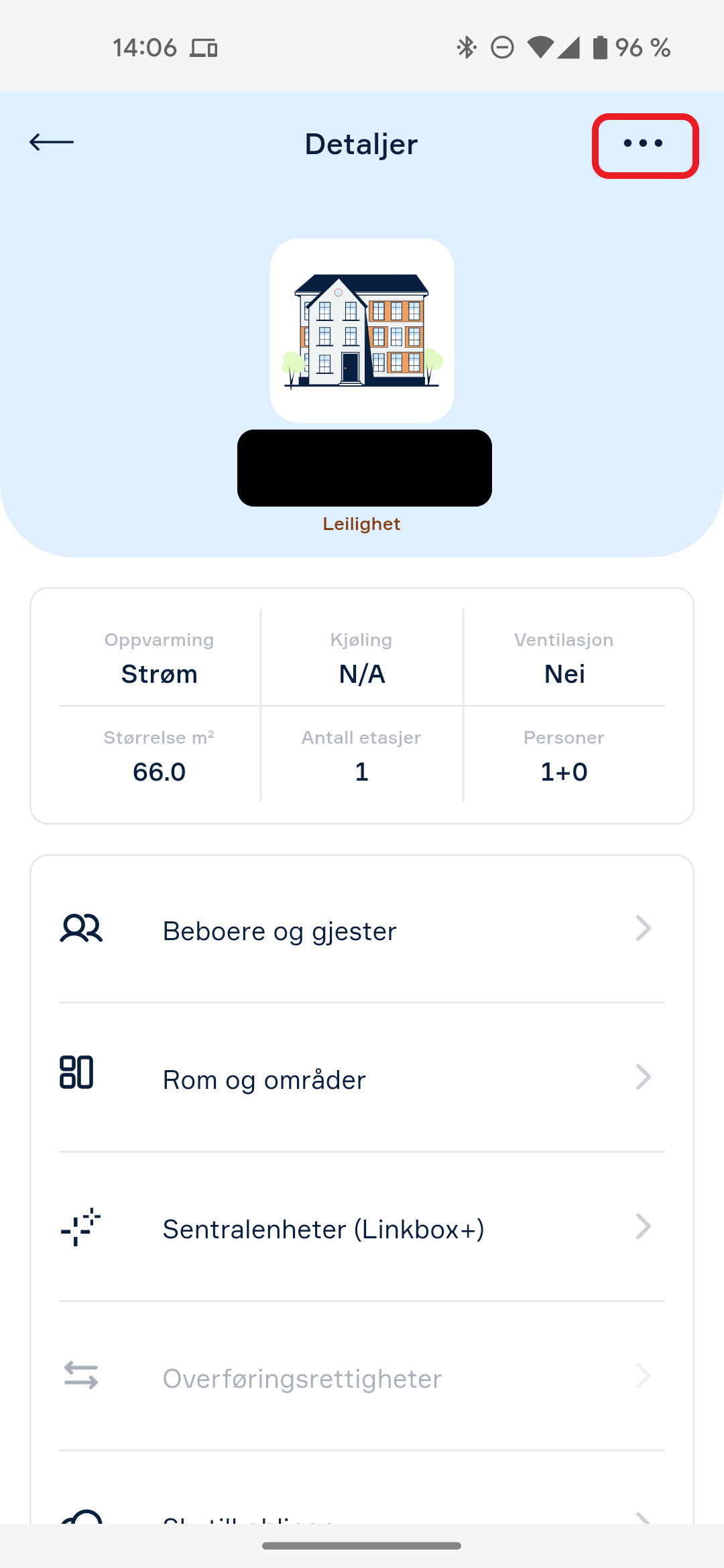Select the Overføringsrettigheter entry

point(362,1377)
